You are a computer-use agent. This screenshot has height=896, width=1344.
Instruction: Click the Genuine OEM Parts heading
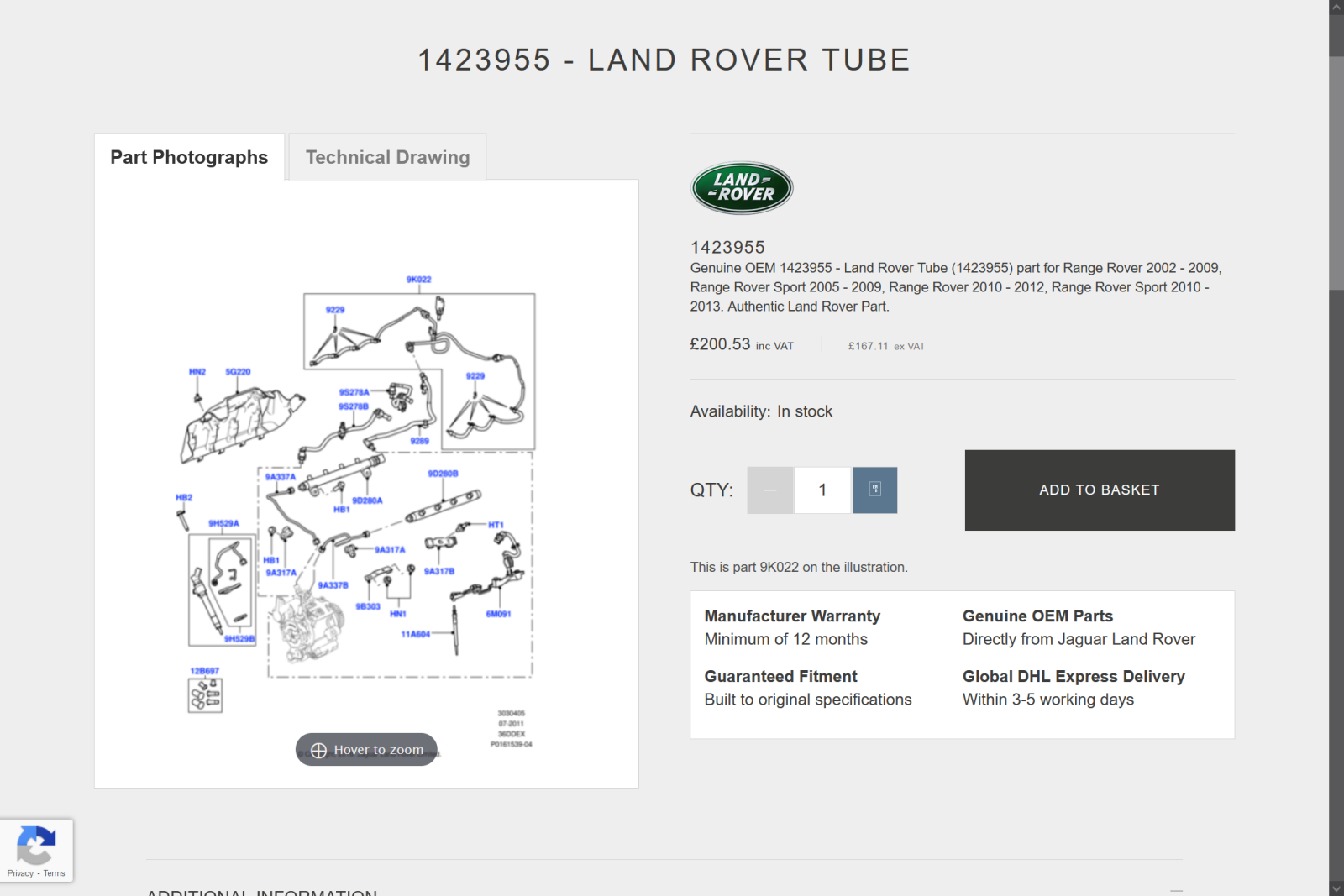tap(1037, 616)
